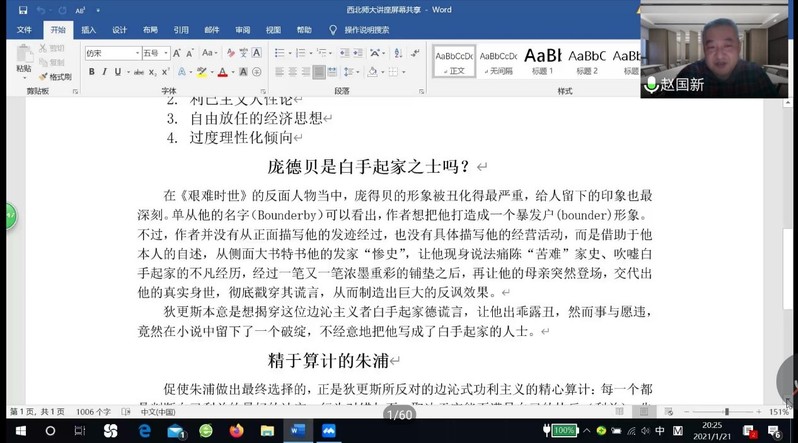This screenshot has width=798, height=443.
Task: Toggle Italic formatting
Action: tap(106, 72)
